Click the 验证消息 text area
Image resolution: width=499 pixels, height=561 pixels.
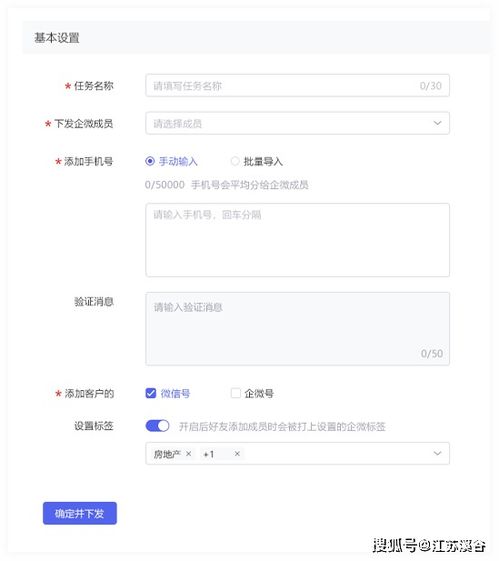(x=297, y=329)
